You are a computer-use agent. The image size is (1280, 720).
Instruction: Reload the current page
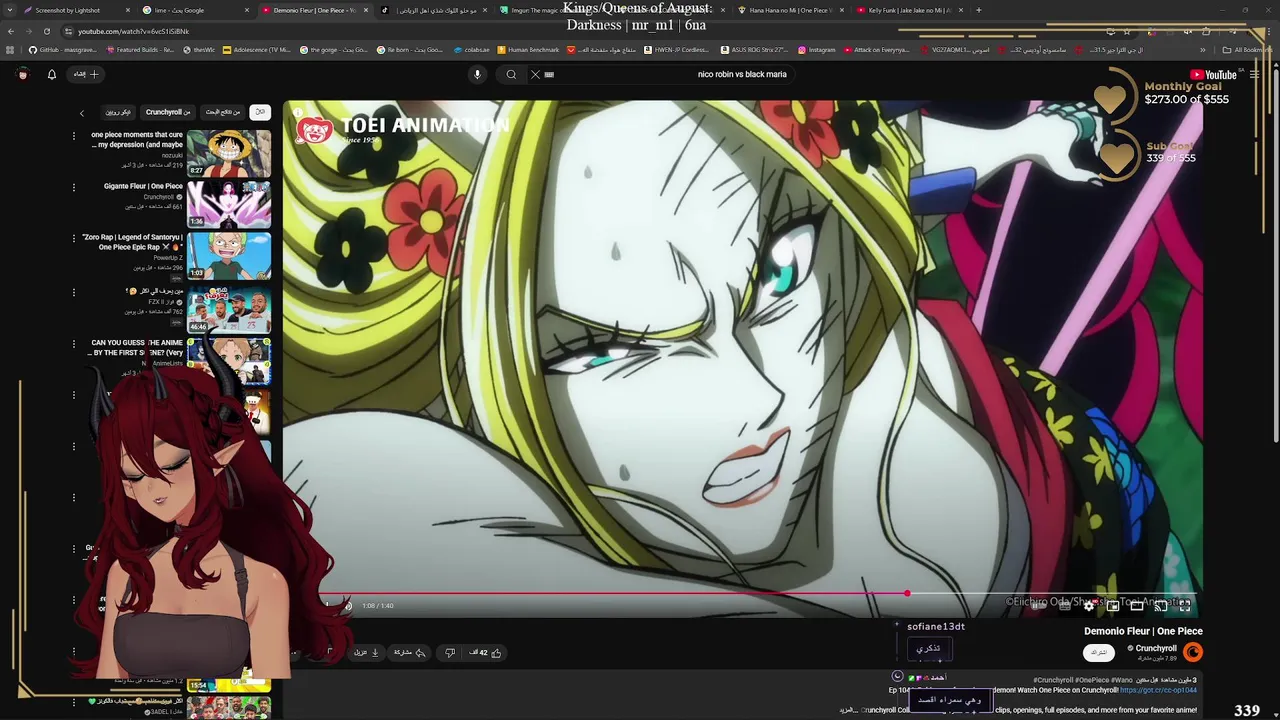[46, 31]
